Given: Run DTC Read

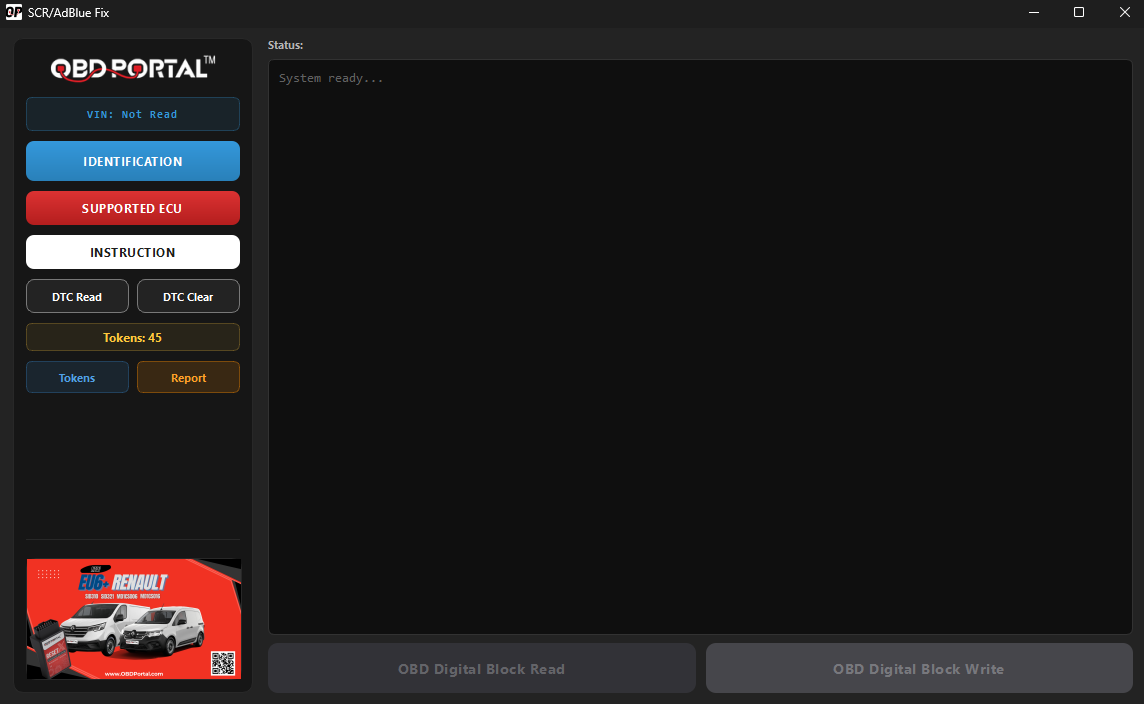Looking at the screenshot, I should pos(77,297).
